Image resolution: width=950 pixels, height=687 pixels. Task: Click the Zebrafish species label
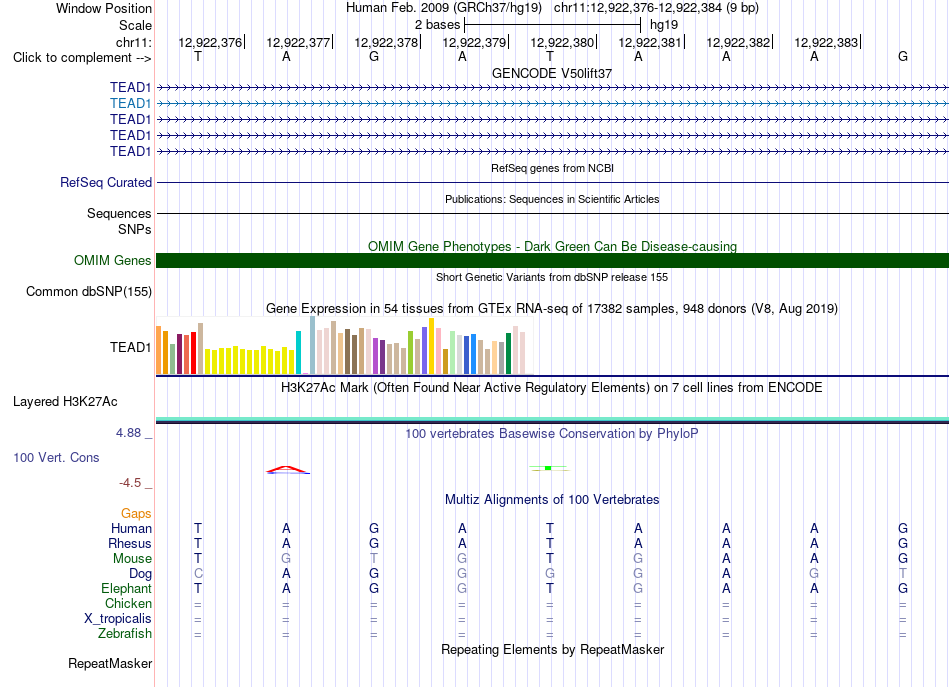(125, 634)
